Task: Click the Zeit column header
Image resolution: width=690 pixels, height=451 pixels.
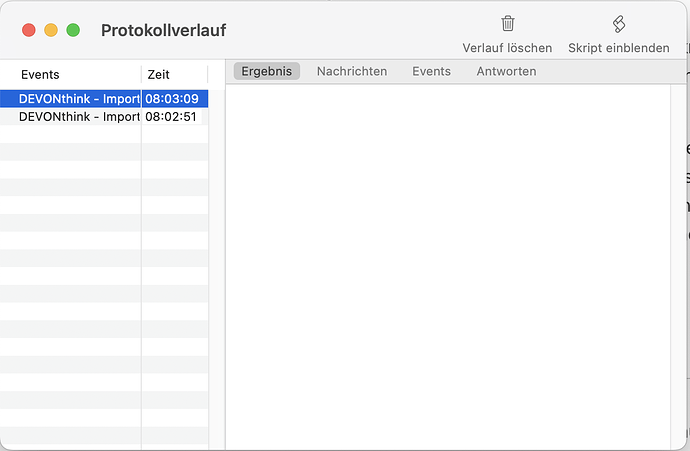Action: [172, 75]
